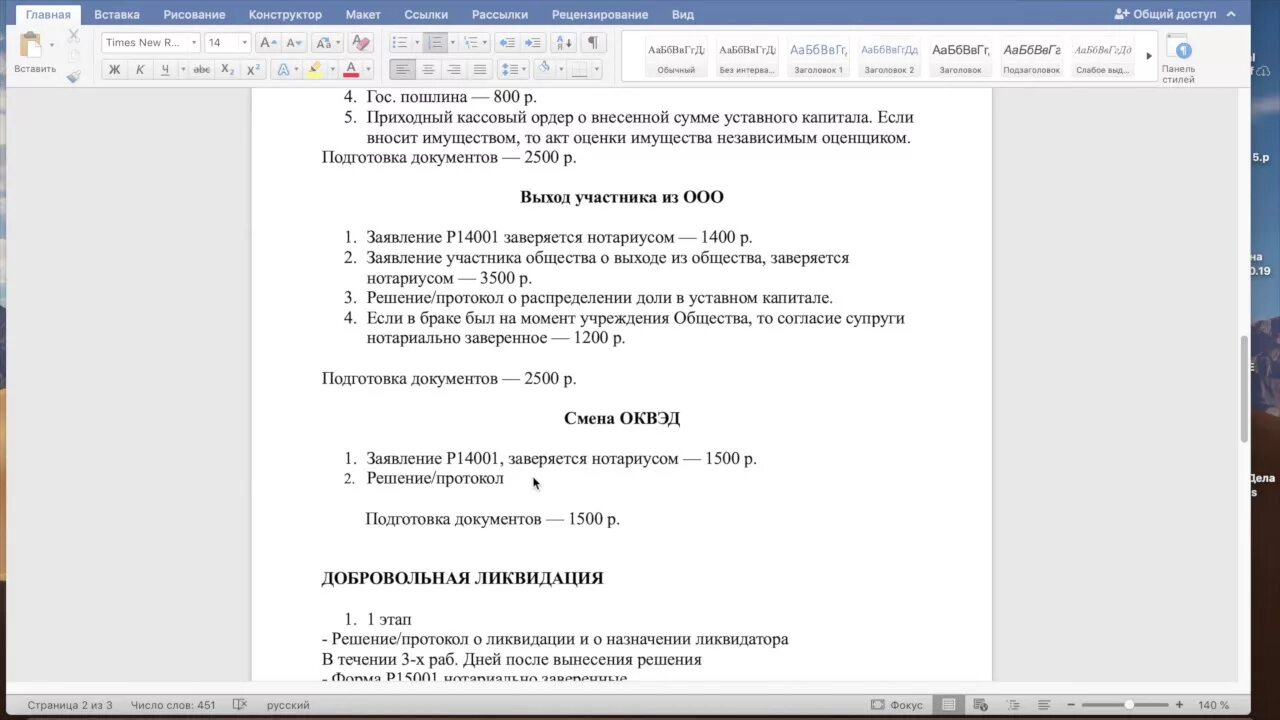Viewport: 1280px width, 720px height.
Task: Toggle Print Layout view in status bar
Action: pyautogui.click(x=949, y=705)
